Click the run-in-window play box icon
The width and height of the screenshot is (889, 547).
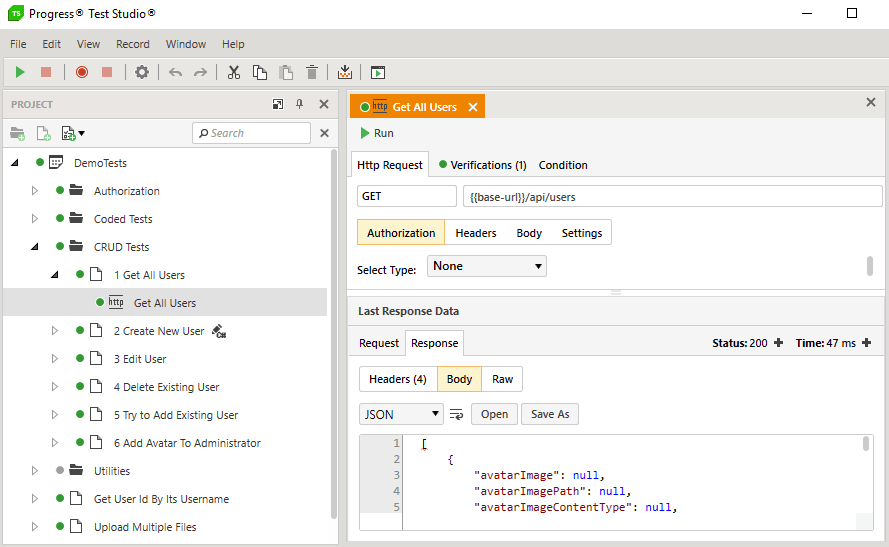click(378, 72)
